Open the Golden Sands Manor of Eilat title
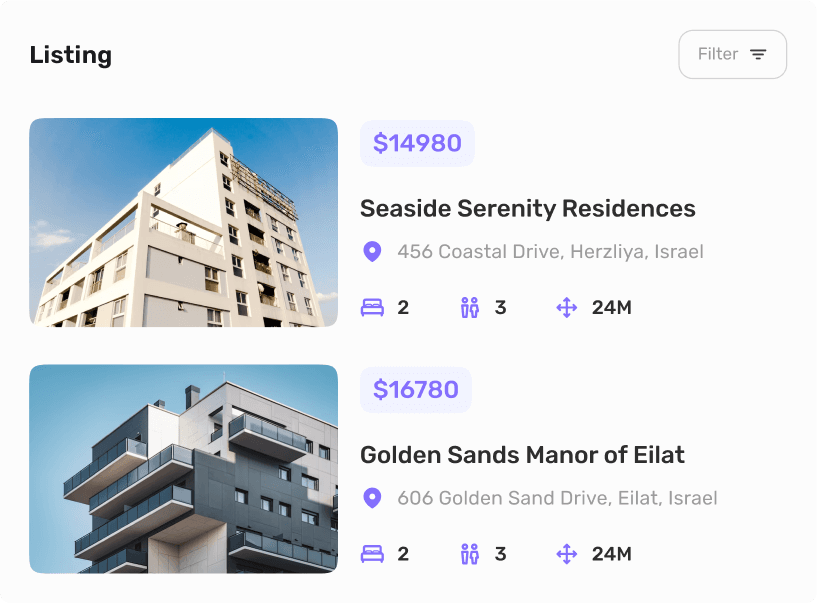817x603 pixels. pyautogui.click(x=522, y=455)
